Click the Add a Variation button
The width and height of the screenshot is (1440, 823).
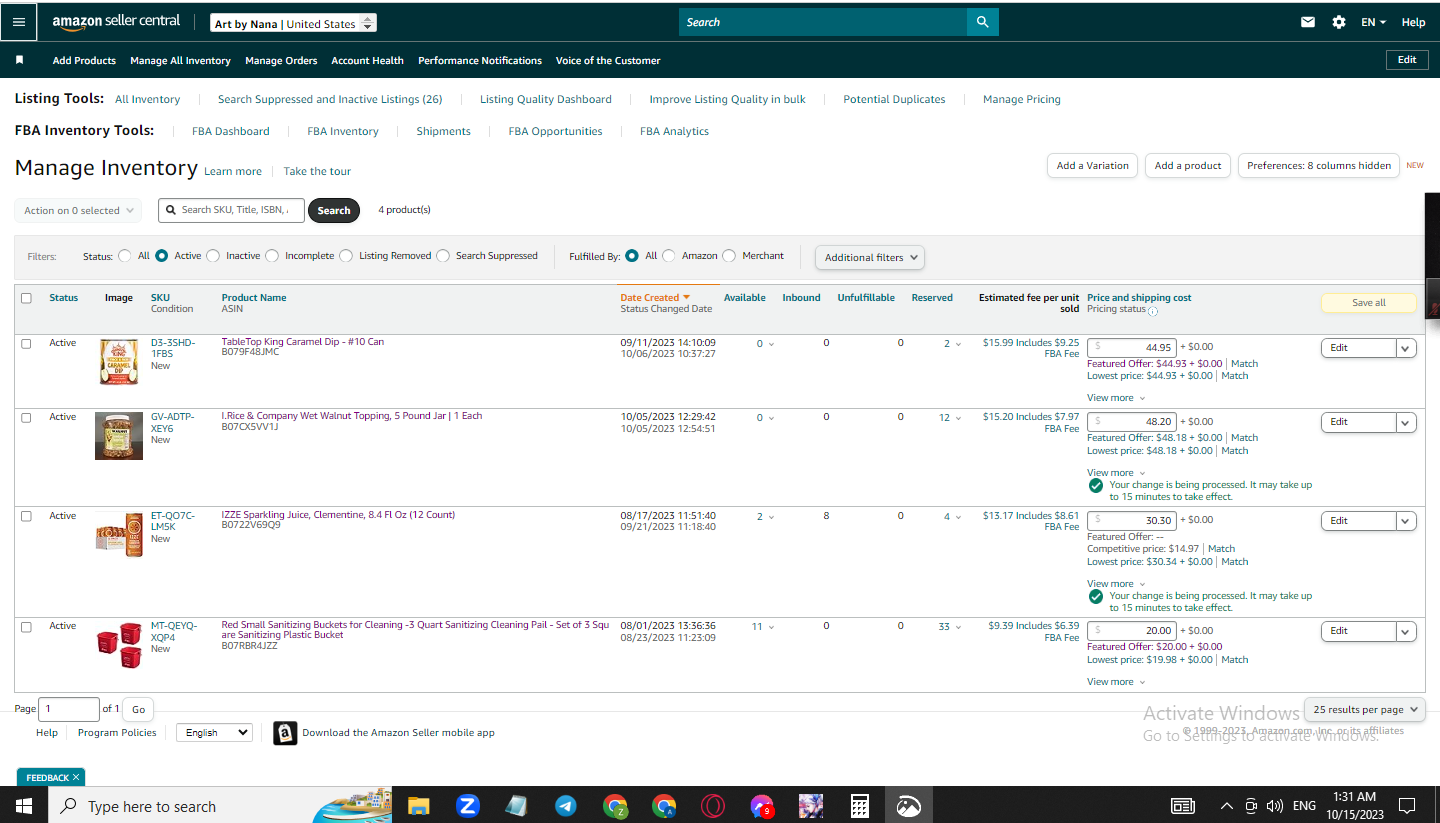pyautogui.click(x=1092, y=166)
